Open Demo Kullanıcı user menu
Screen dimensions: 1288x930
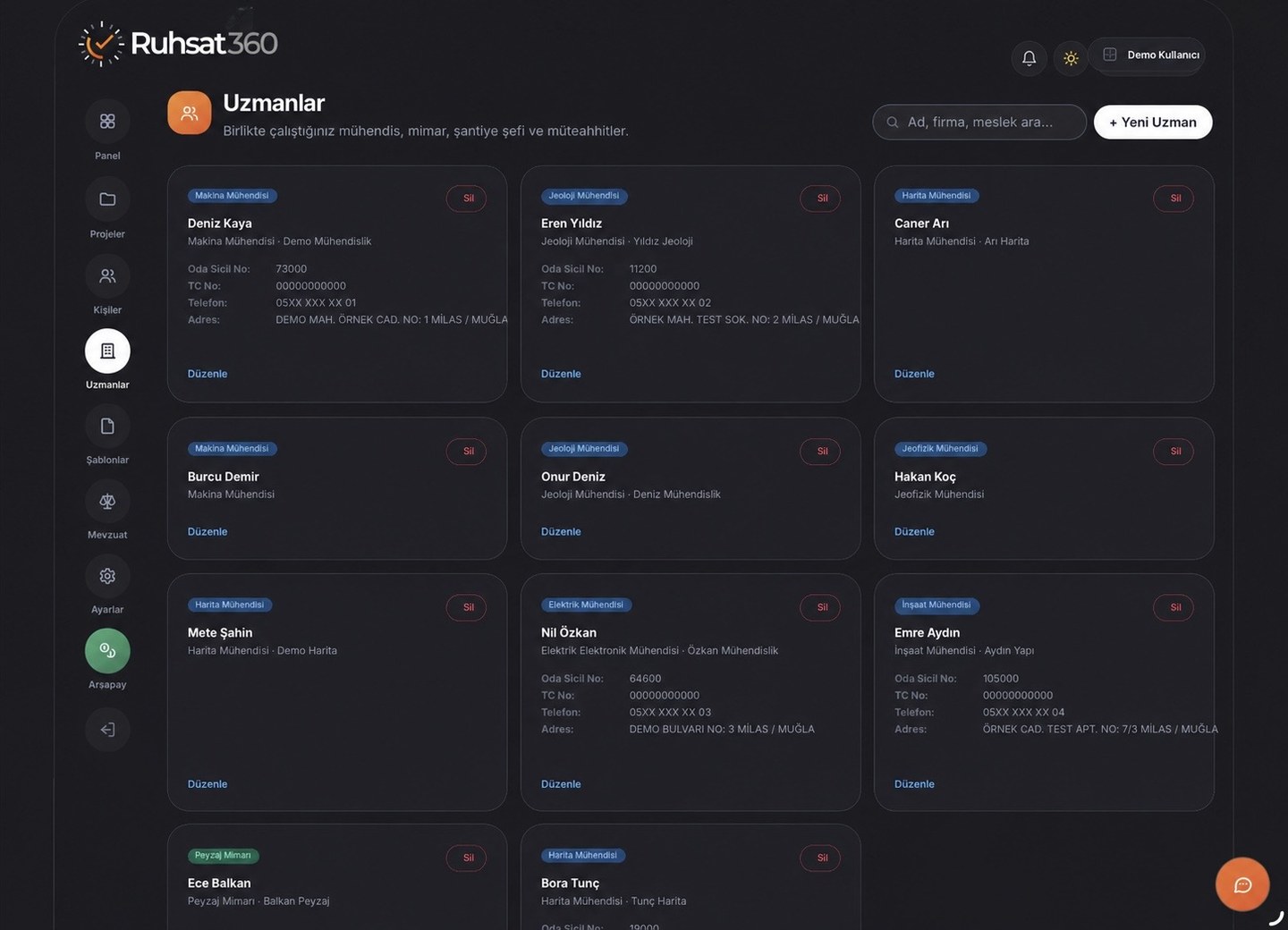(1148, 55)
